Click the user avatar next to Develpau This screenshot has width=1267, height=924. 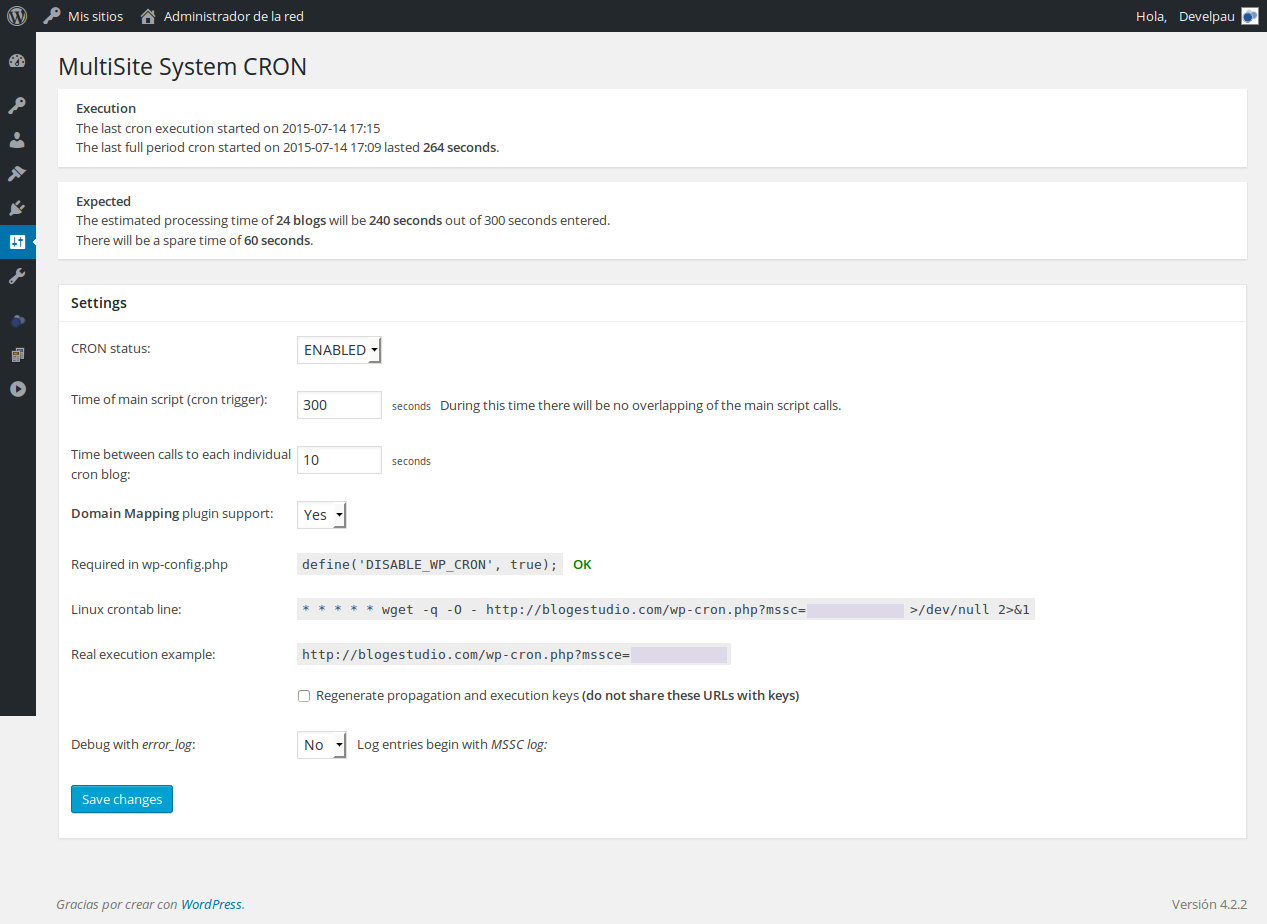(x=1249, y=16)
